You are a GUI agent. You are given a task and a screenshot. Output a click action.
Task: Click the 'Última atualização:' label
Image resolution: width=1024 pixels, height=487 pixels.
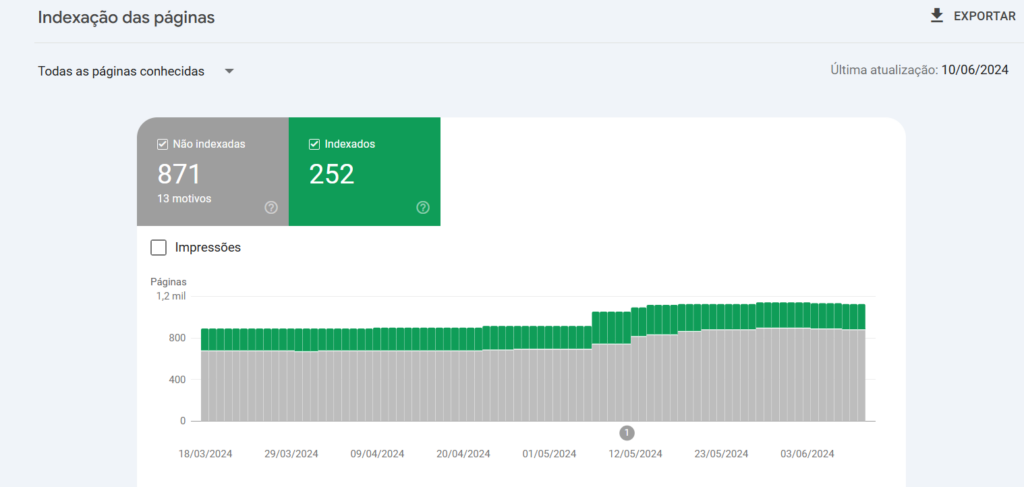pos(884,70)
